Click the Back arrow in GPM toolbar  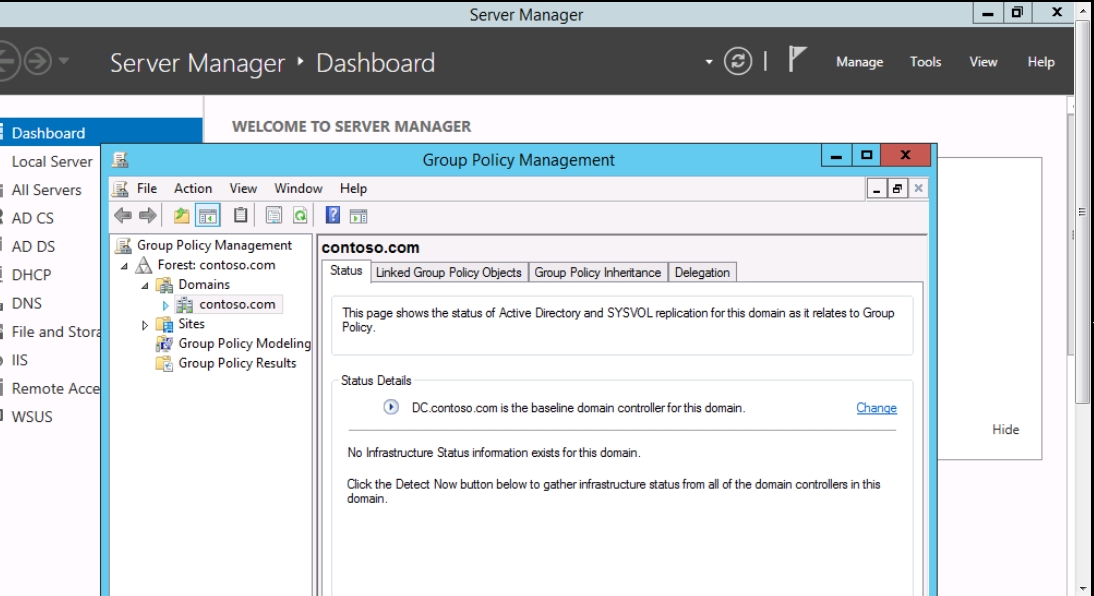click(123, 216)
